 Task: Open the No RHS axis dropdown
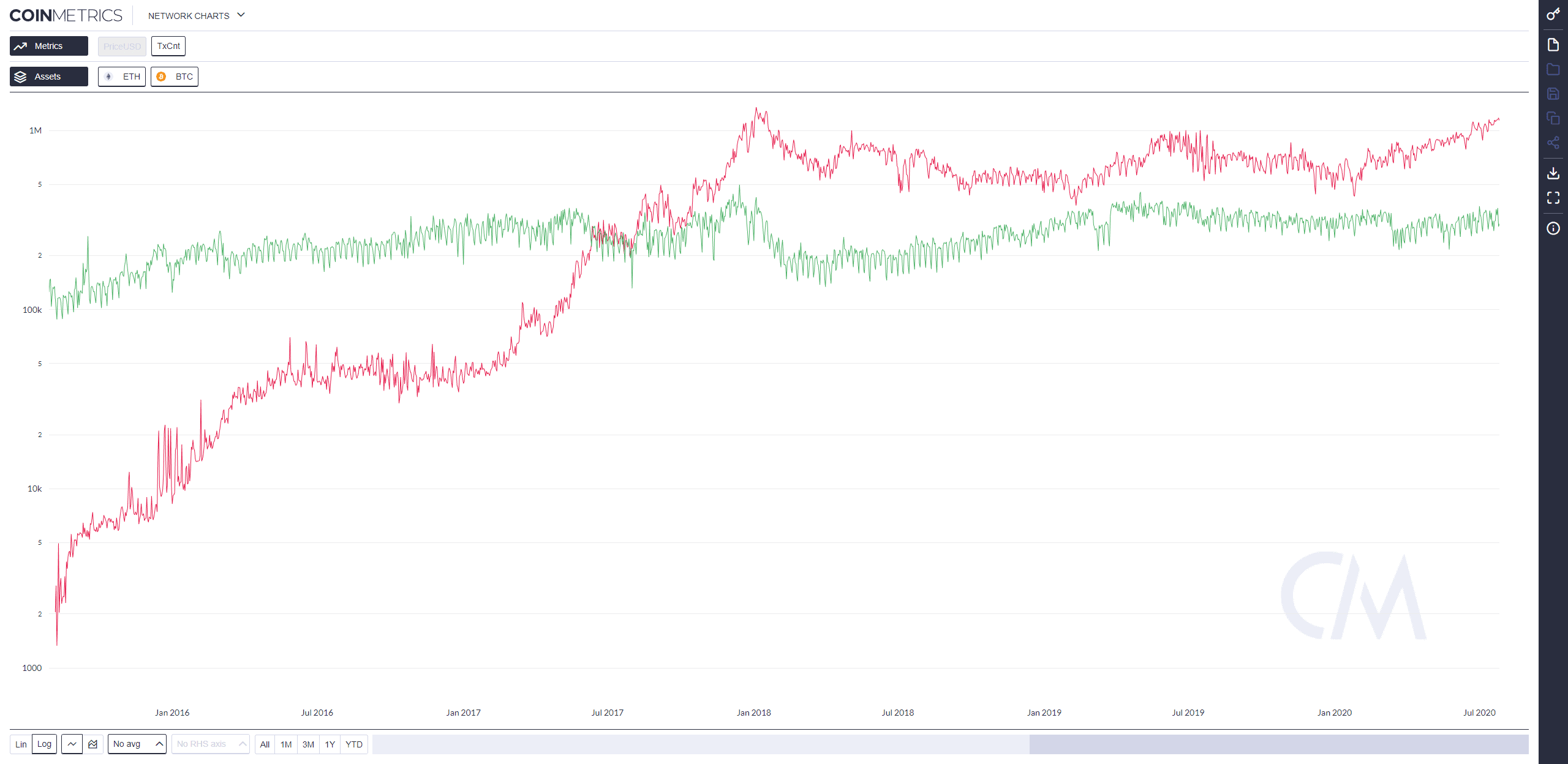click(x=210, y=744)
